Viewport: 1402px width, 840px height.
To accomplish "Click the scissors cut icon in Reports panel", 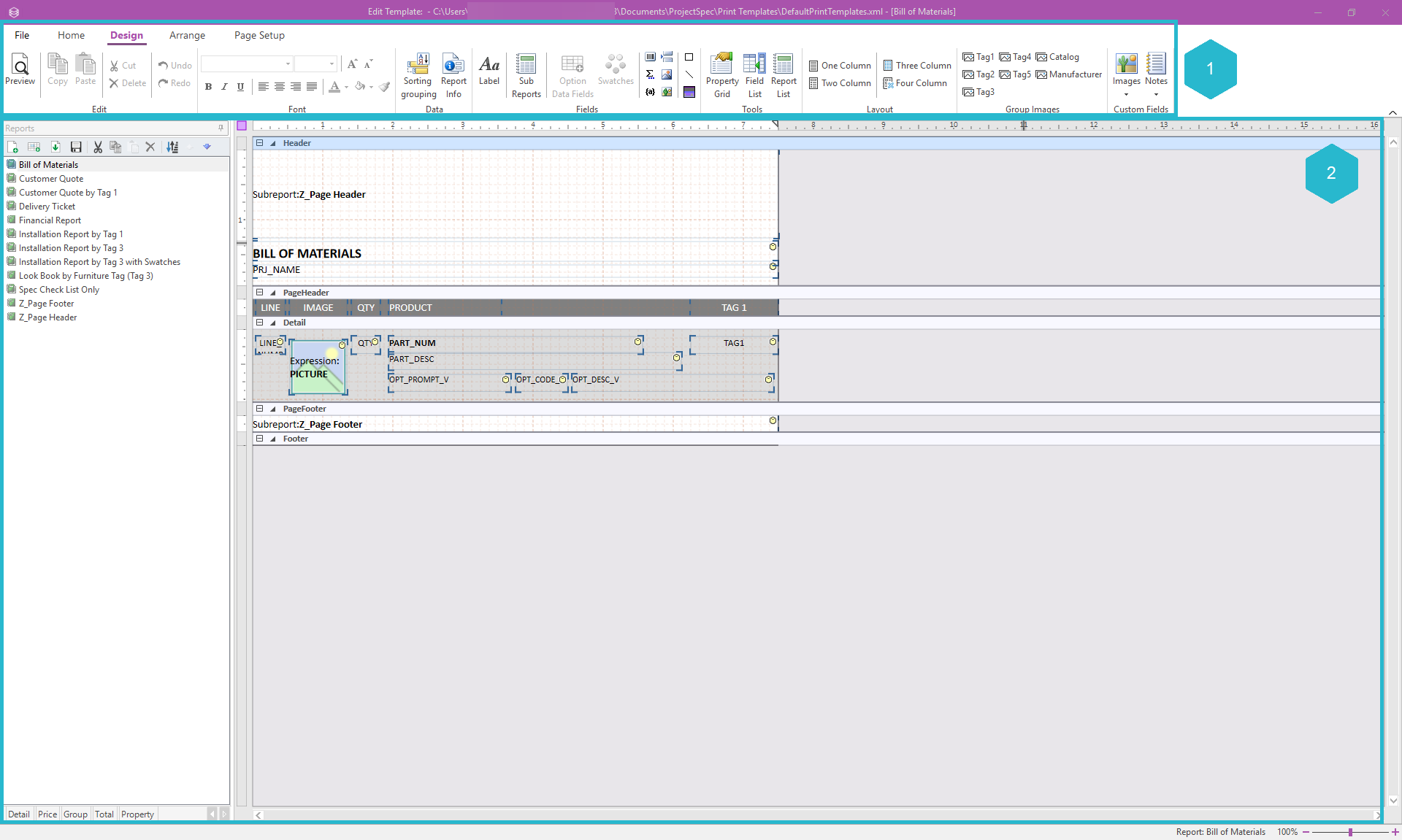I will (98, 147).
